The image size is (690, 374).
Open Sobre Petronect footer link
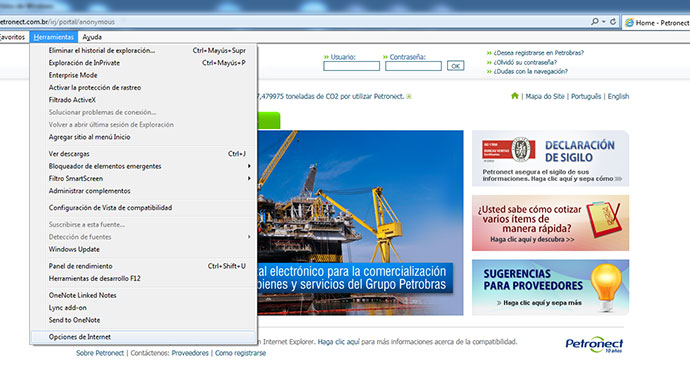(x=100, y=353)
